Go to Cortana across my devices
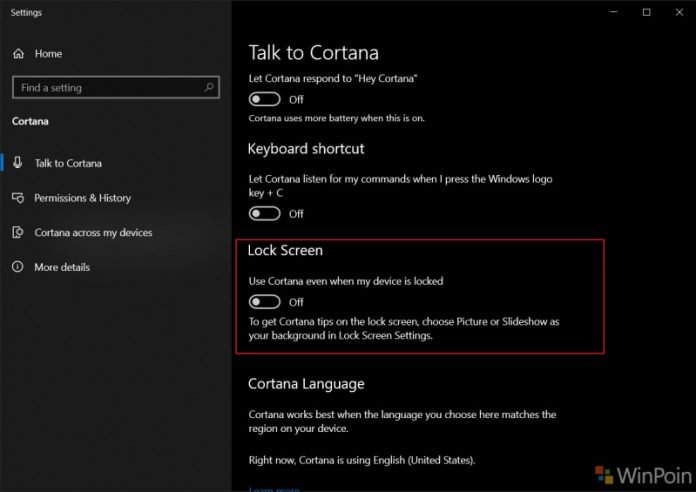Screen dimensions: 696x492 pyautogui.click(x=93, y=233)
